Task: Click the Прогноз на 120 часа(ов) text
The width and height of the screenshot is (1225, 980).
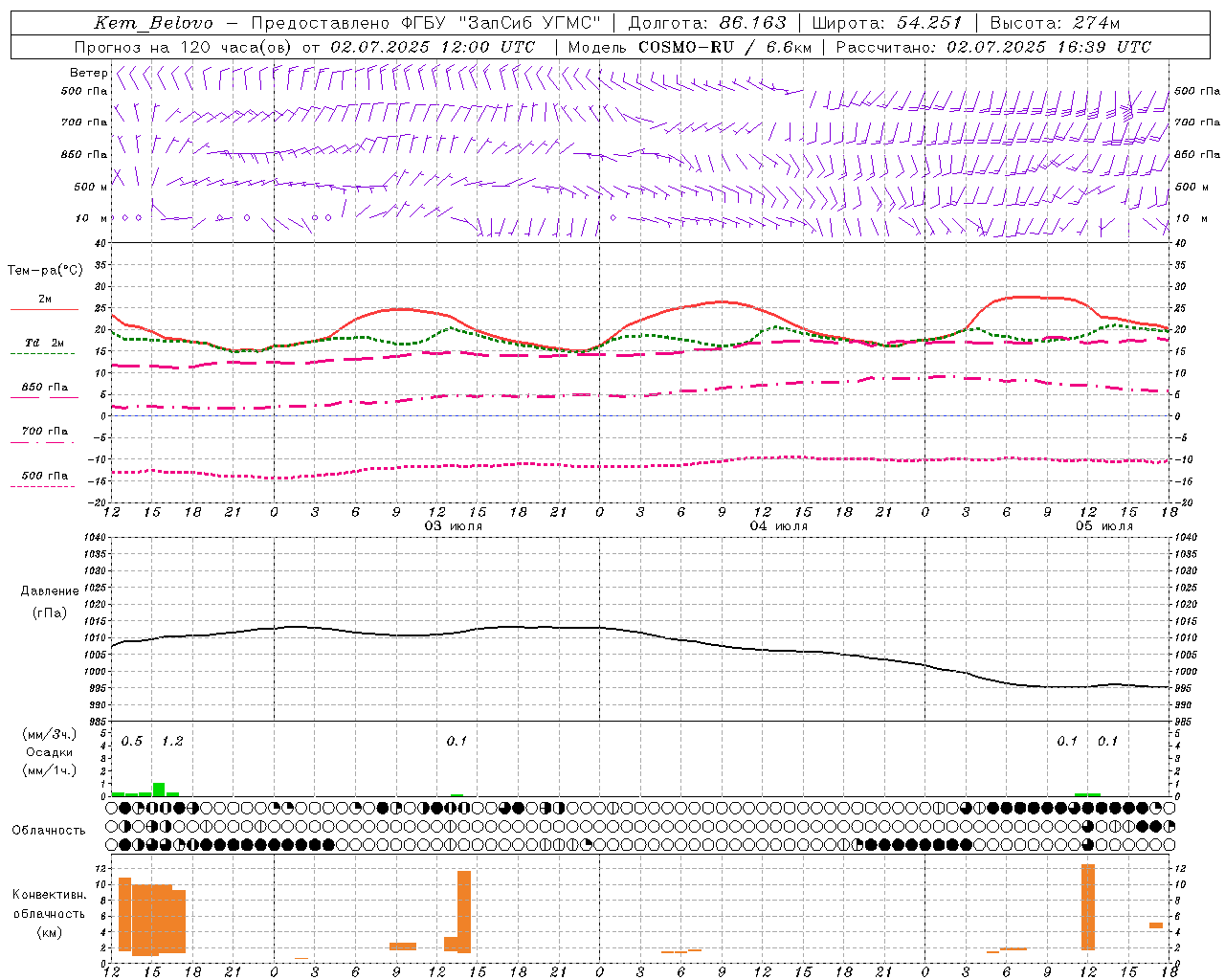Action: (x=184, y=47)
